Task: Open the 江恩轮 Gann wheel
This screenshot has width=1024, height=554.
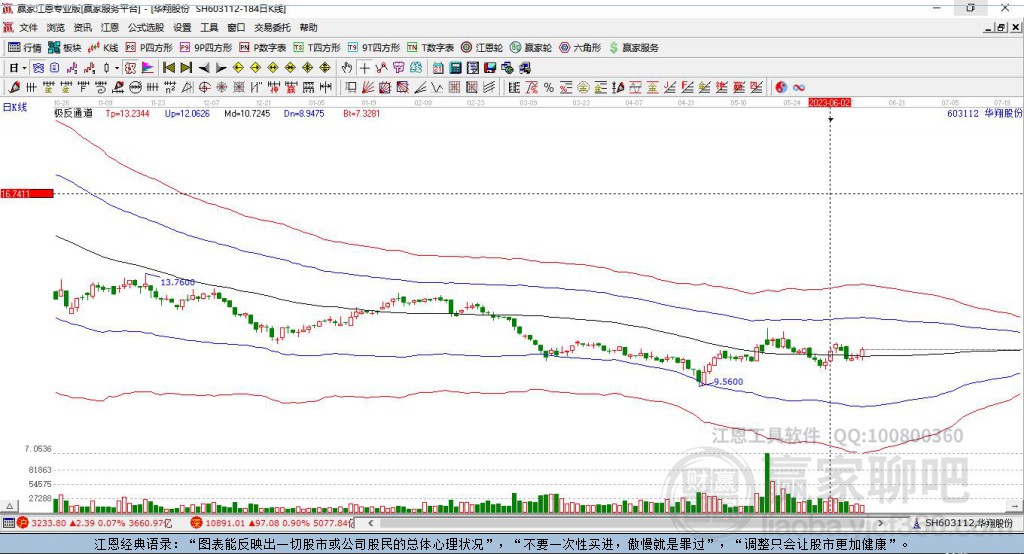Action: pos(482,48)
